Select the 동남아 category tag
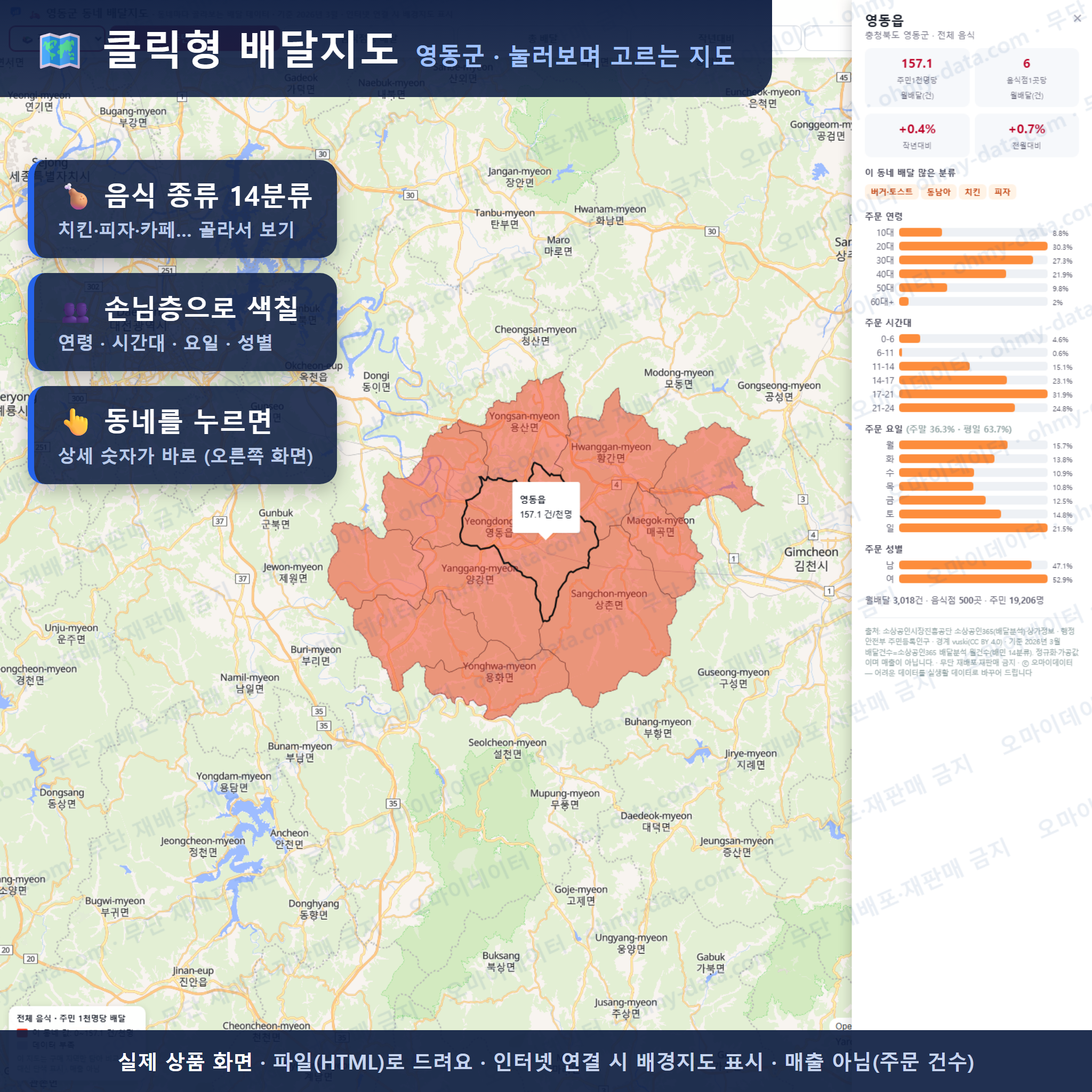 [939, 192]
